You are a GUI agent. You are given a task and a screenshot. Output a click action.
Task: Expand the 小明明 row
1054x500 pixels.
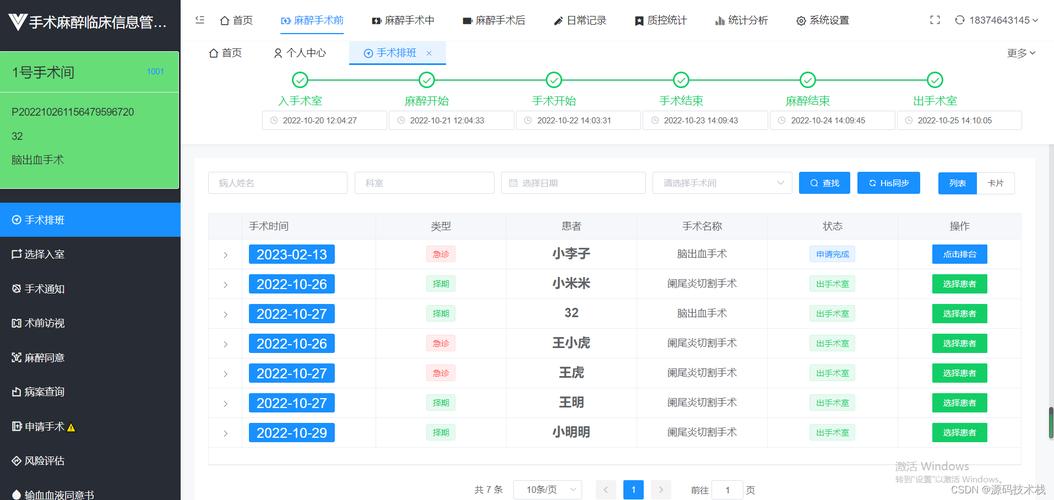(x=225, y=432)
